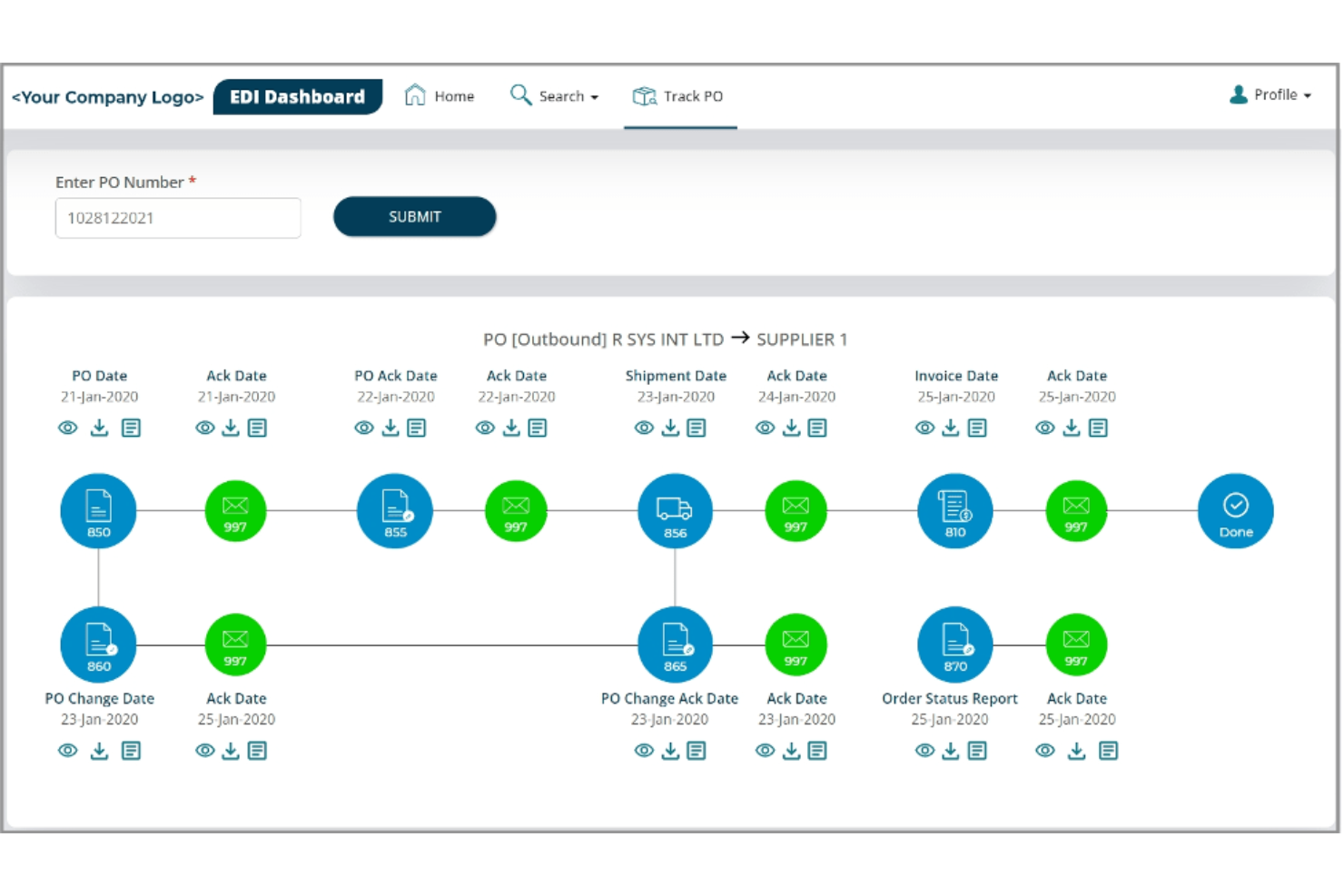
Task: Click eye icon under PO Change Ack Date
Action: [x=644, y=751]
